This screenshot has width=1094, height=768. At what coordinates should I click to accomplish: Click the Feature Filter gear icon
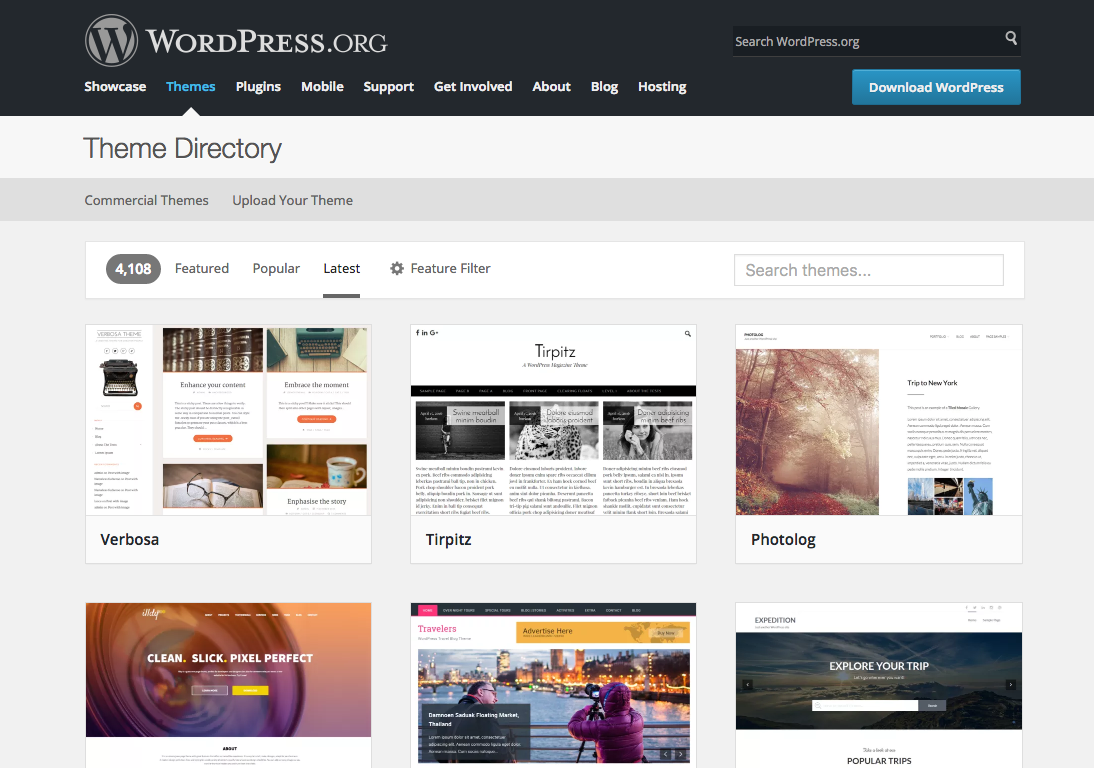point(397,269)
